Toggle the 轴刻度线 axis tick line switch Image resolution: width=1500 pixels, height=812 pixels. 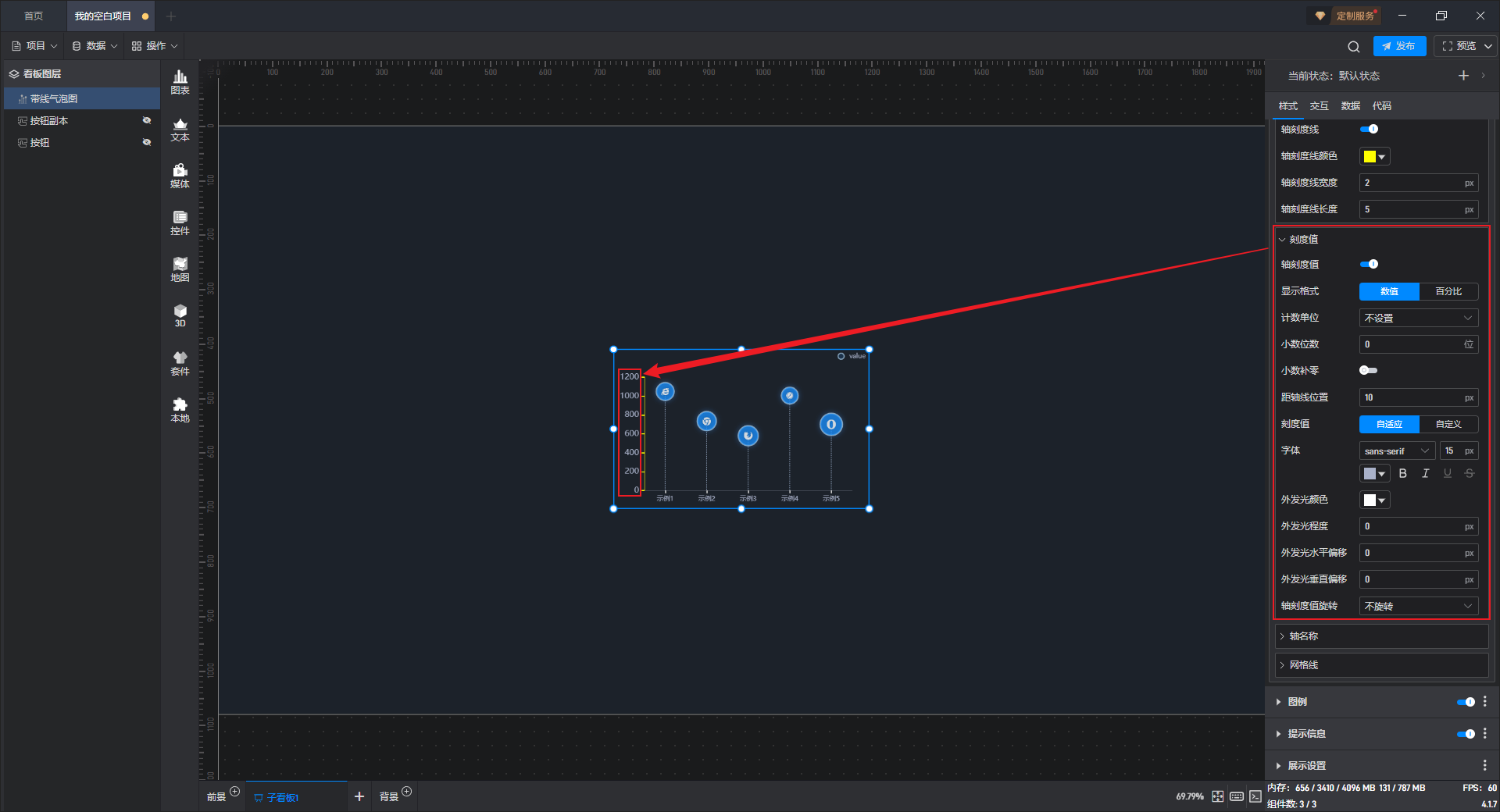coord(1369,130)
